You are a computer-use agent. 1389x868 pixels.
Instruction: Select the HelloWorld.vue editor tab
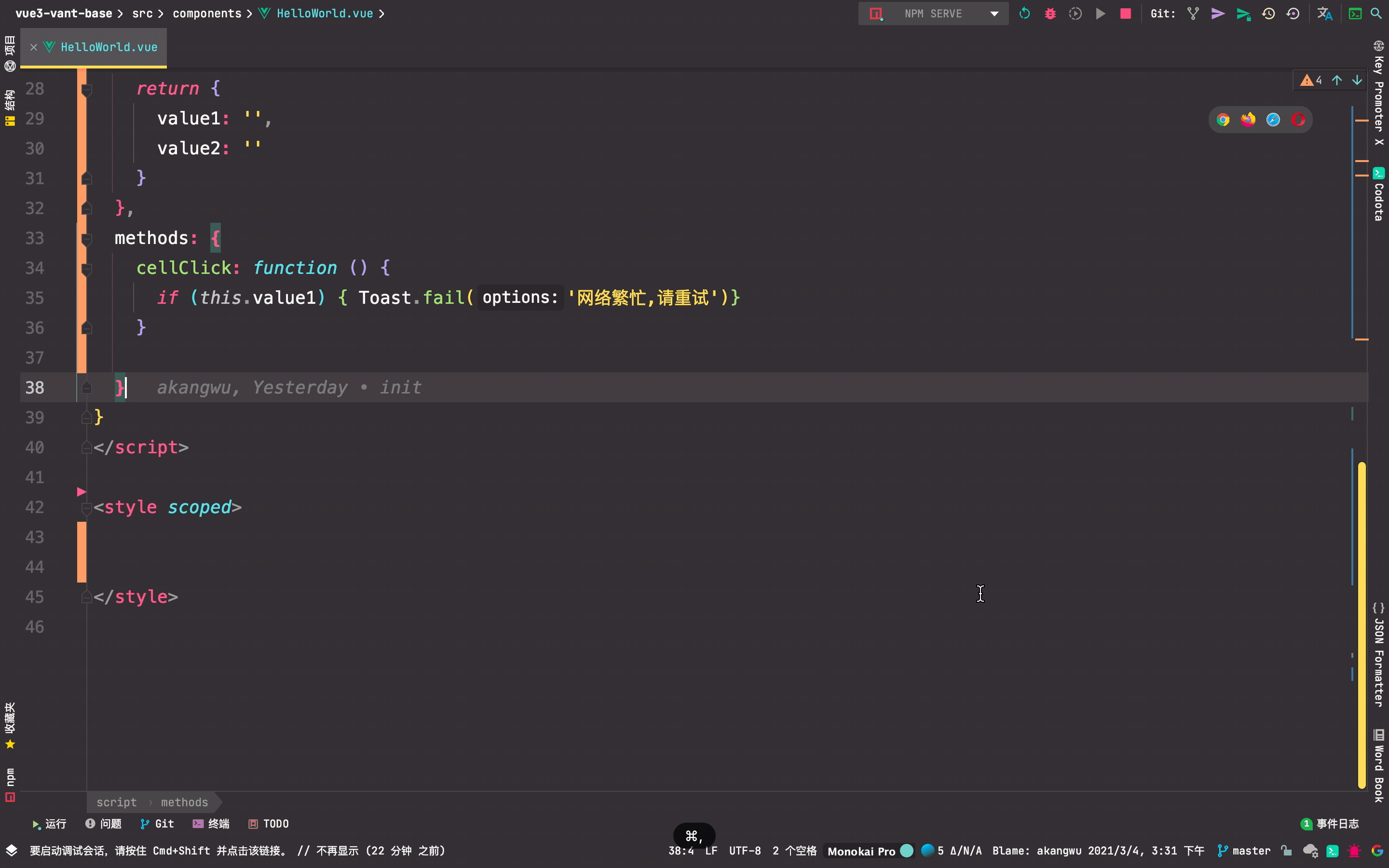tap(109, 47)
